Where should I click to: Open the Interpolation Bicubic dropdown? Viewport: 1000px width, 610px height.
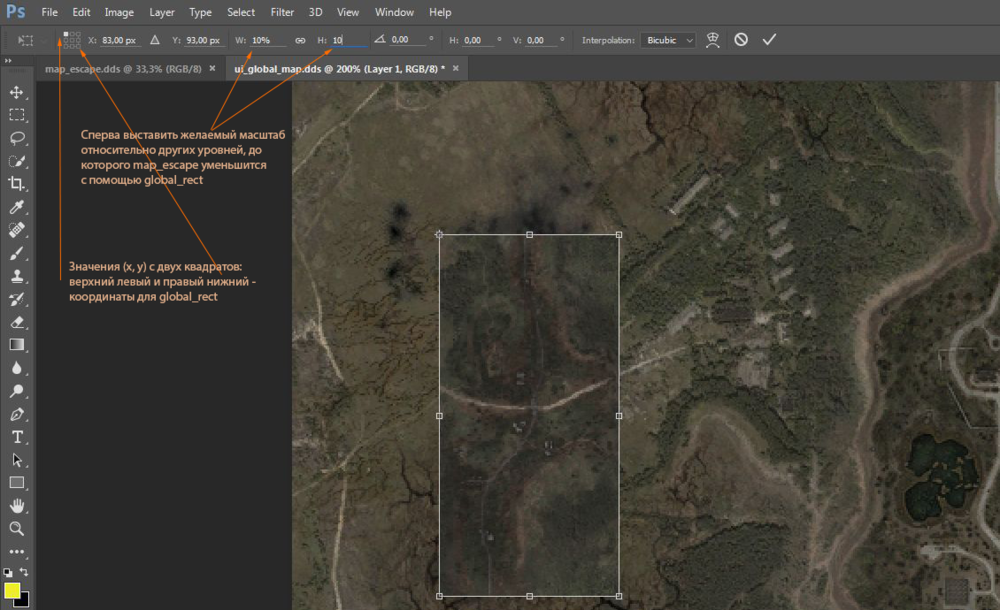point(668,40)
